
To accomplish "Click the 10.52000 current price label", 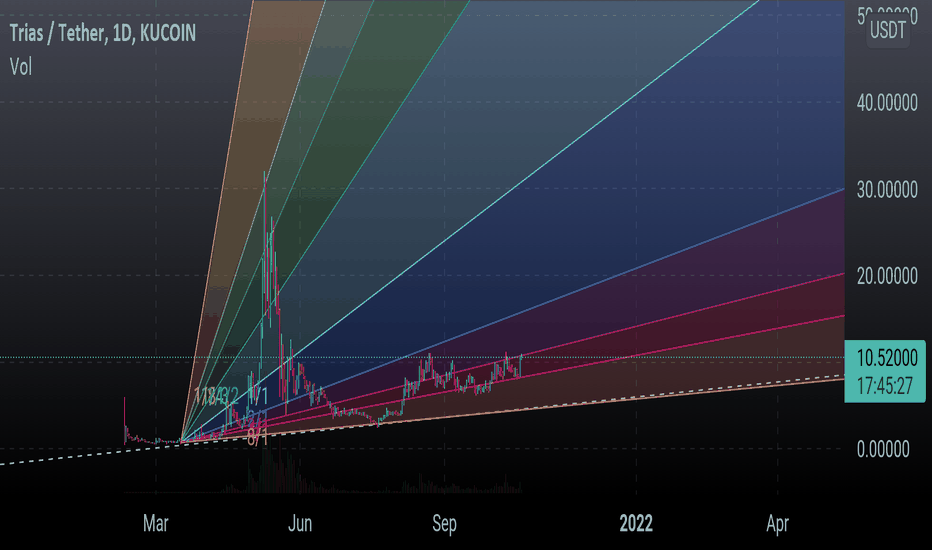I will tap(887, 358).
